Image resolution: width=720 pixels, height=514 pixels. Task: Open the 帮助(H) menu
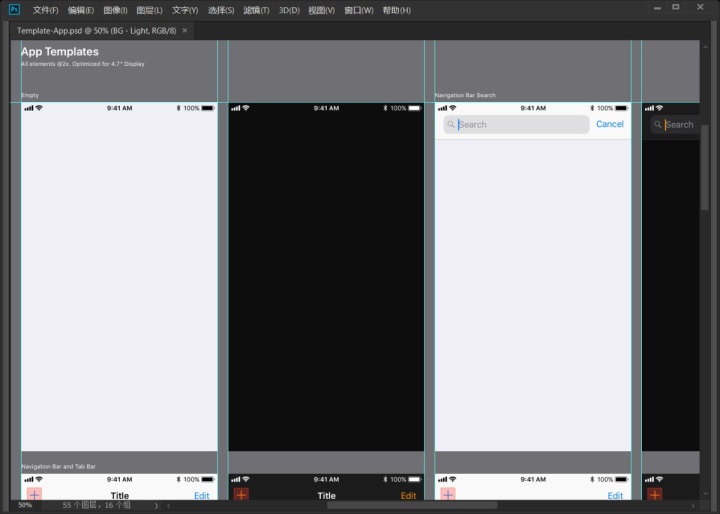tap(397, 10)
